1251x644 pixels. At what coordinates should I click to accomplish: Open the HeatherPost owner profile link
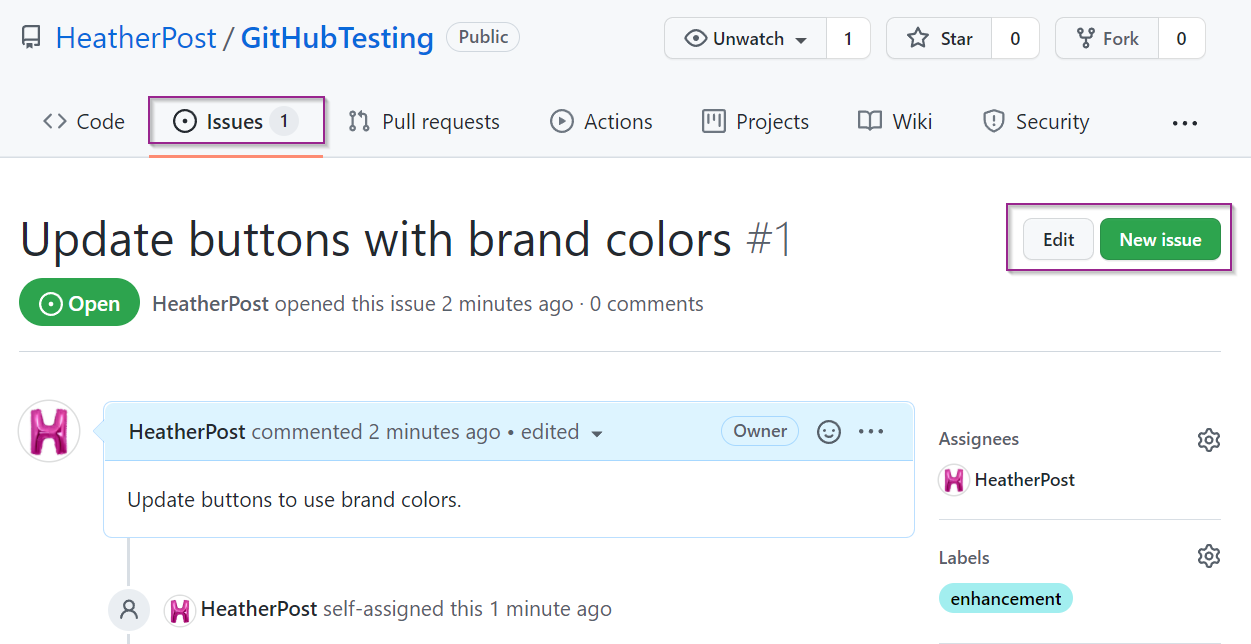(136, 39)
